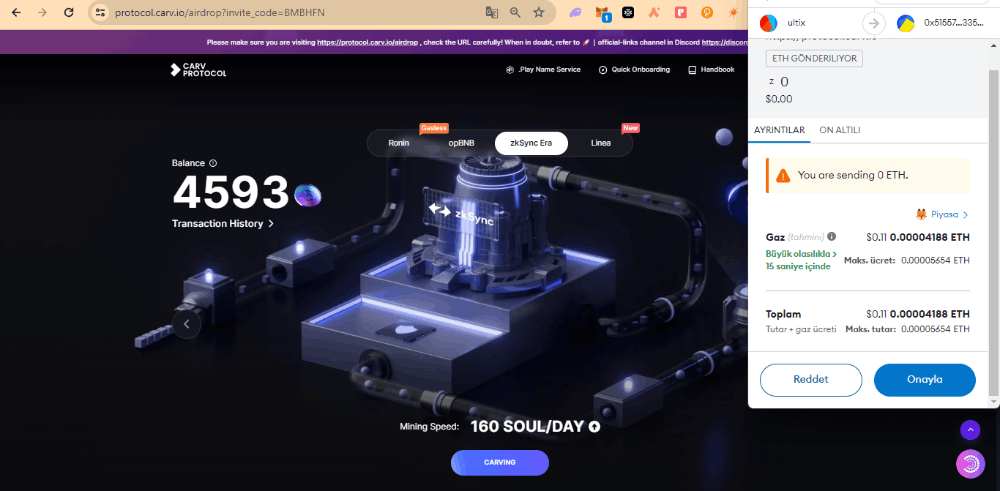Expand the 'Büyük olasılıkla' time estimate
1000x491 pixels.
[802, 260]
